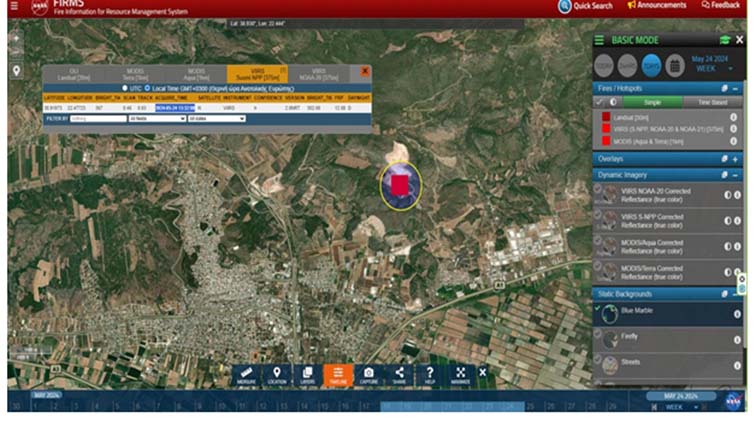Image resolution: width=756 pixels, height=423 pixels.
Task: Adjust opacity of VIIRS NOAA-20 reflectance layer
Action: 728,195
